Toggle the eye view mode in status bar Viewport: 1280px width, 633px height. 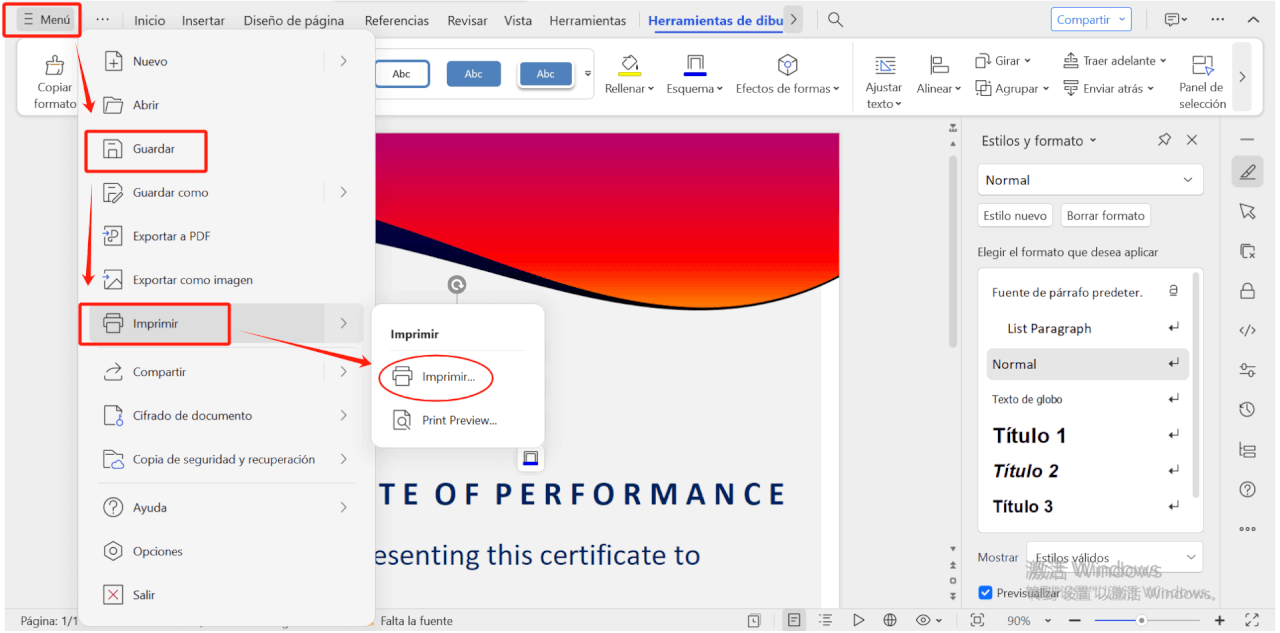923,621
